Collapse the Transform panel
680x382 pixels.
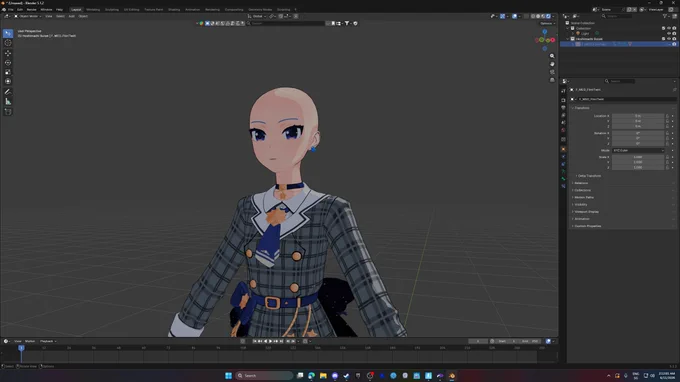pos(582,108)
